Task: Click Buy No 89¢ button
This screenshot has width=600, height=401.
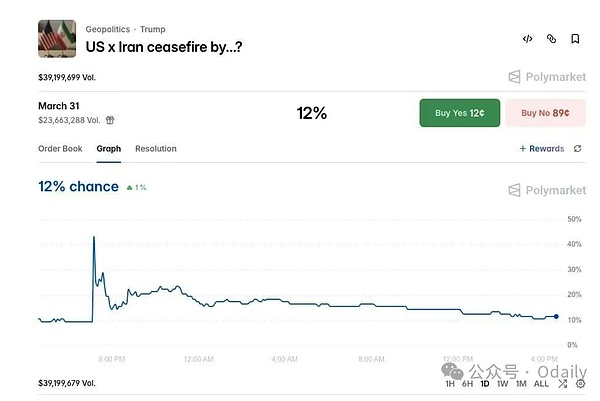Action: click(545, 113)
